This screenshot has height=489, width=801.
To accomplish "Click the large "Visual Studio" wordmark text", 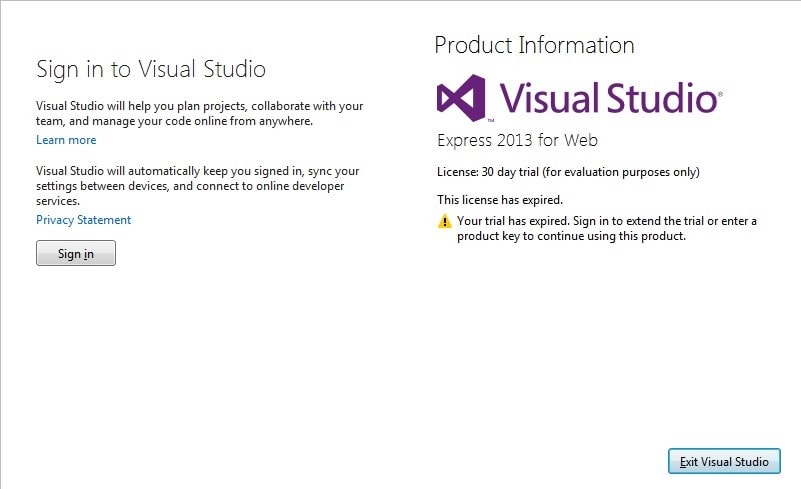I will pos(606,98).
